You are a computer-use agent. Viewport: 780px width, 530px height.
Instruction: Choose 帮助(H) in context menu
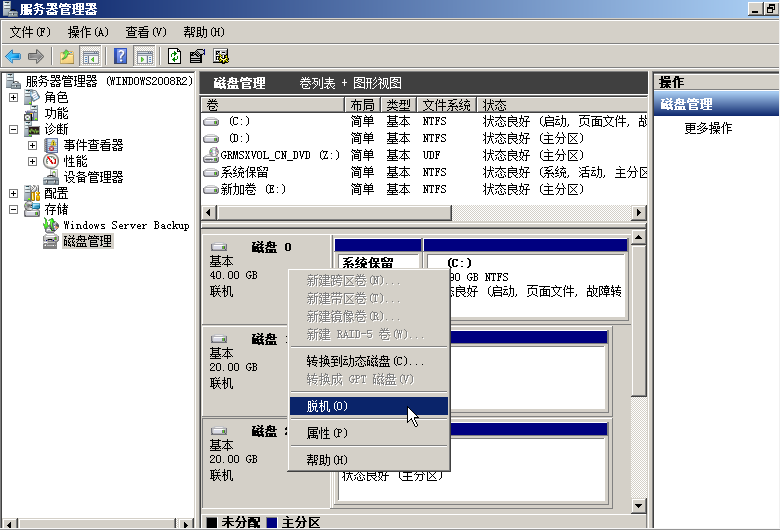(369, 460)
